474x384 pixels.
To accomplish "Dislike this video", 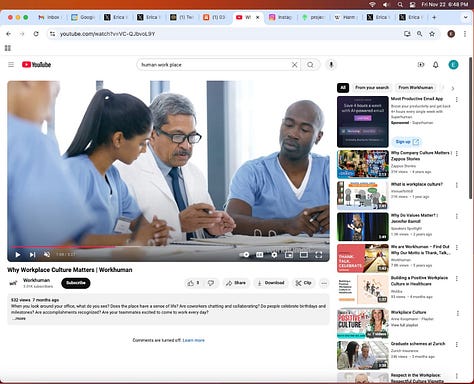I will tap(211, 283).
